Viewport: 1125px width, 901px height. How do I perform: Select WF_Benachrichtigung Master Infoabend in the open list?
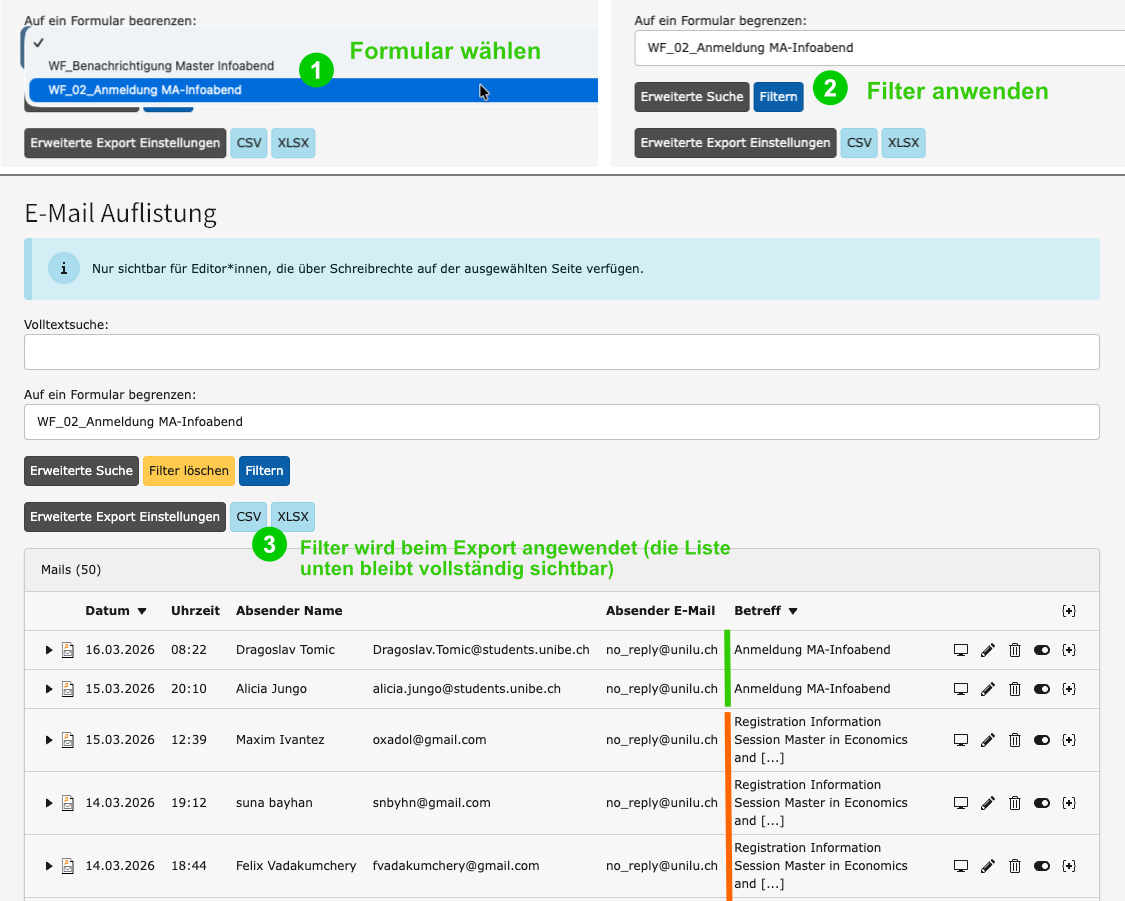tap(161, 66)
